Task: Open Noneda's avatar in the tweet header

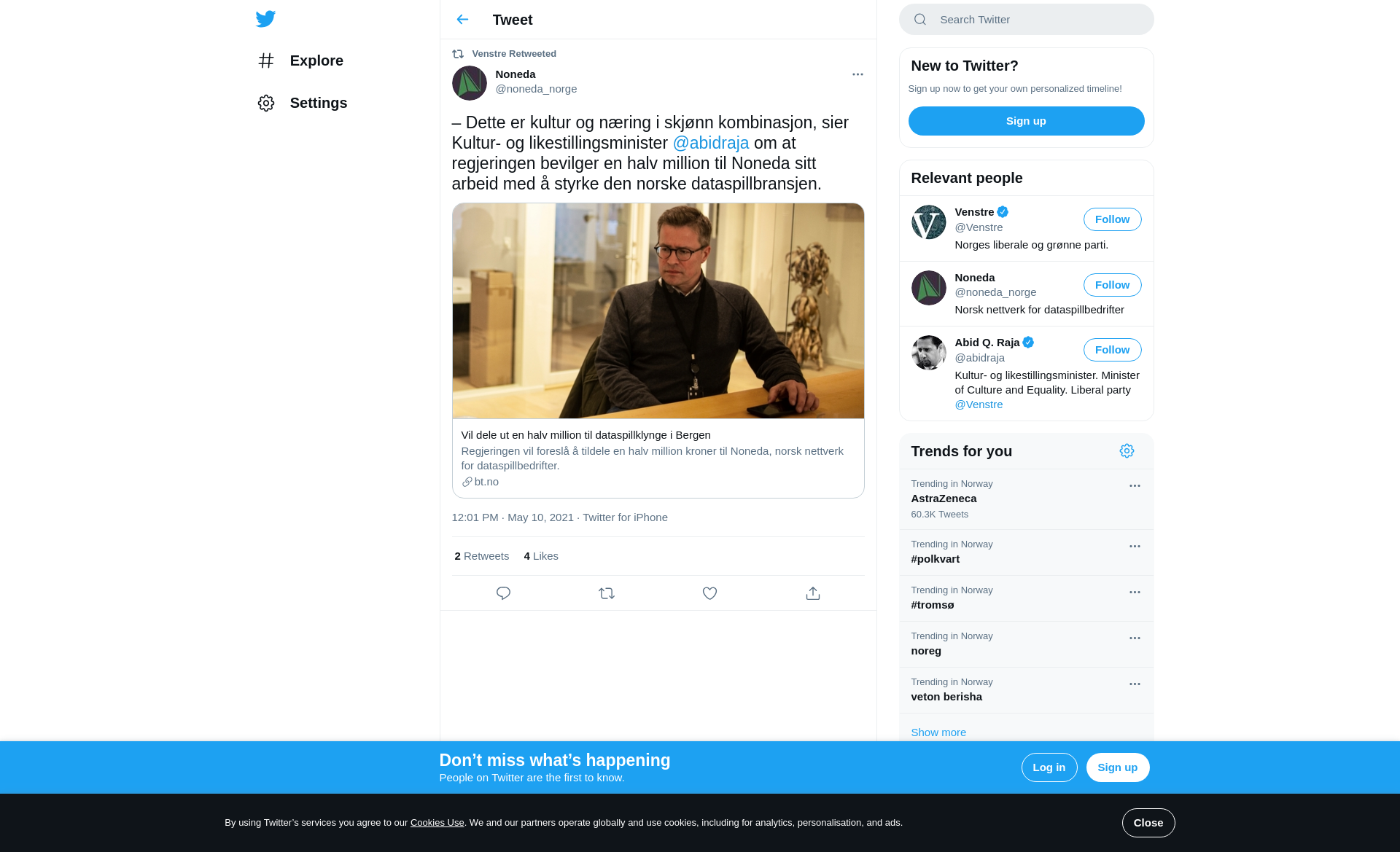Action: [470, 83]
